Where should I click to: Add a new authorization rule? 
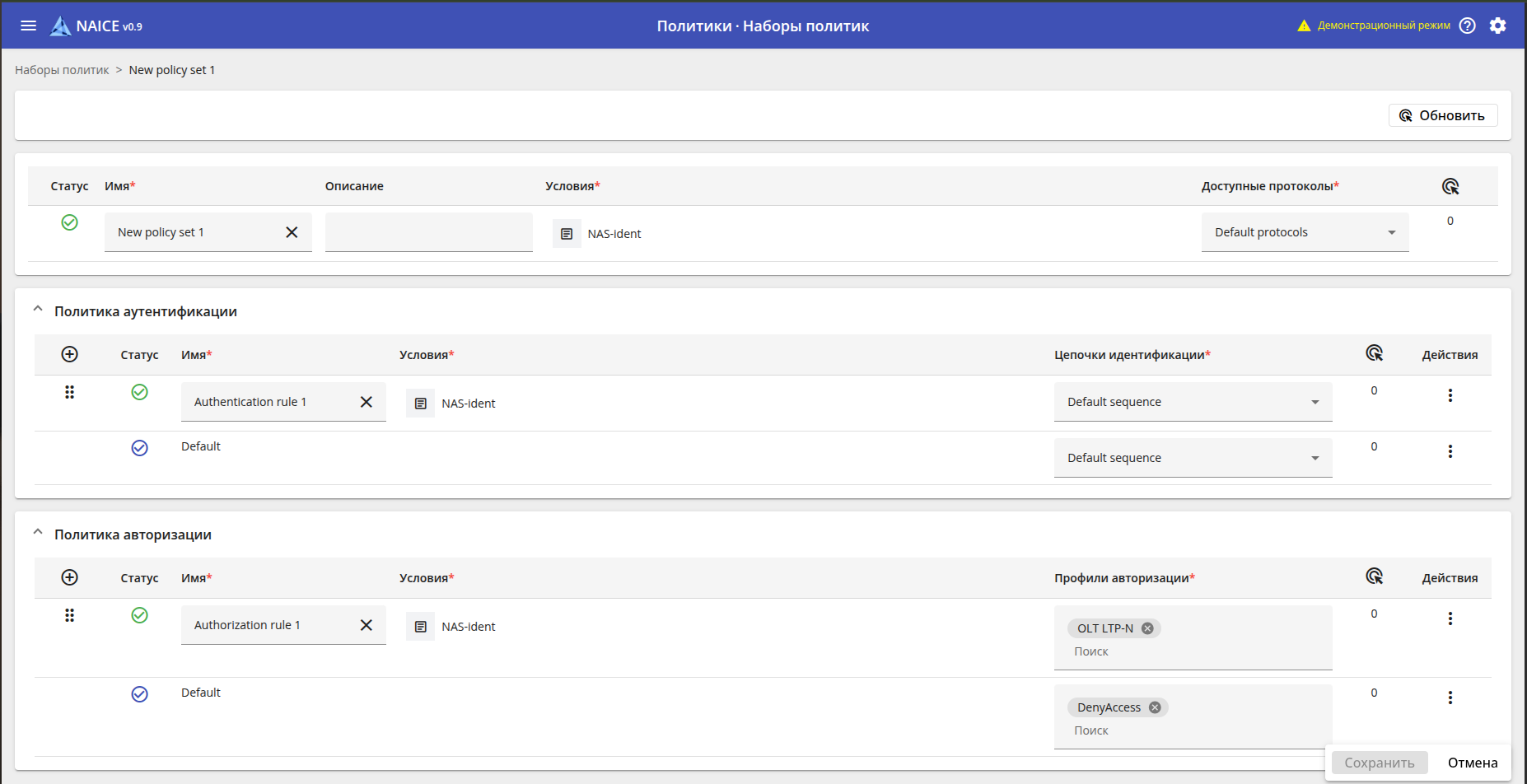[x=70, y=577]
